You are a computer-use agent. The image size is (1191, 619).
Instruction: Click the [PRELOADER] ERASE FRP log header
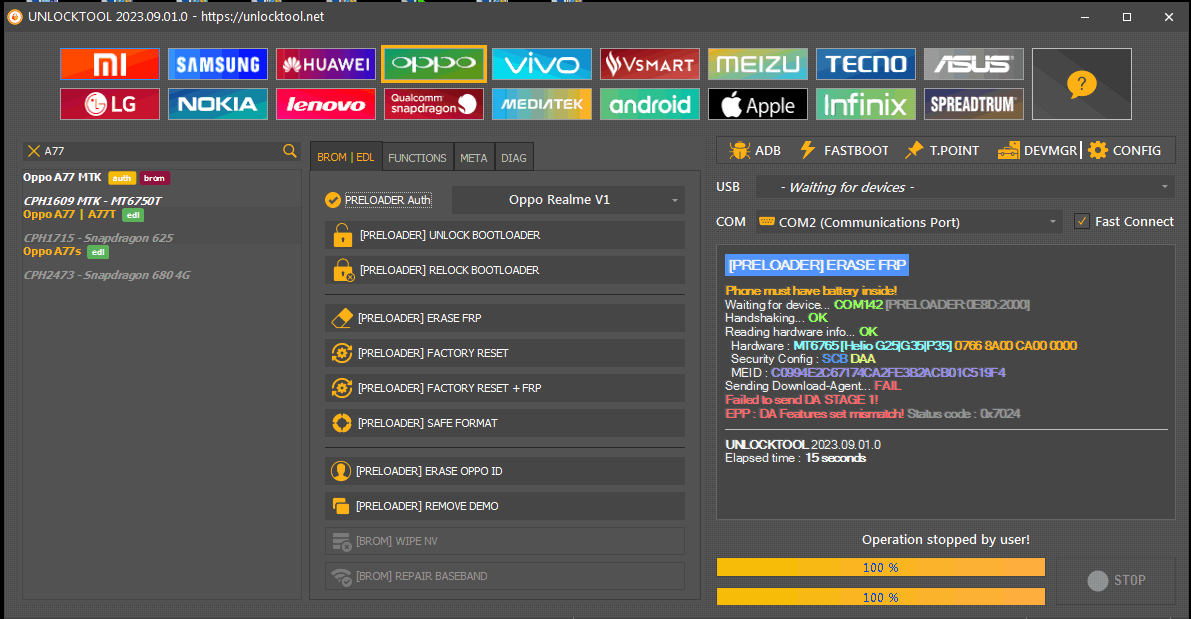click(817, 265)
